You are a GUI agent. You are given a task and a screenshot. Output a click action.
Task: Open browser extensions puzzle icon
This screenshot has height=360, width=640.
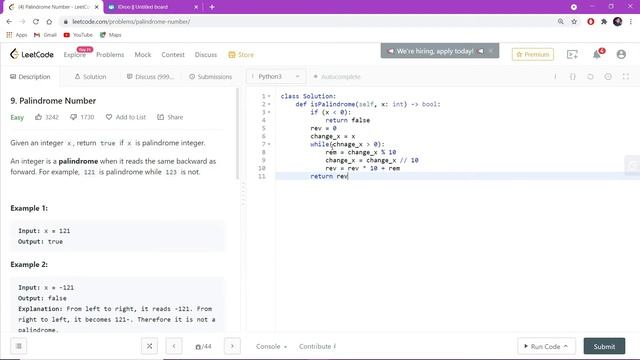click(604, 22)
